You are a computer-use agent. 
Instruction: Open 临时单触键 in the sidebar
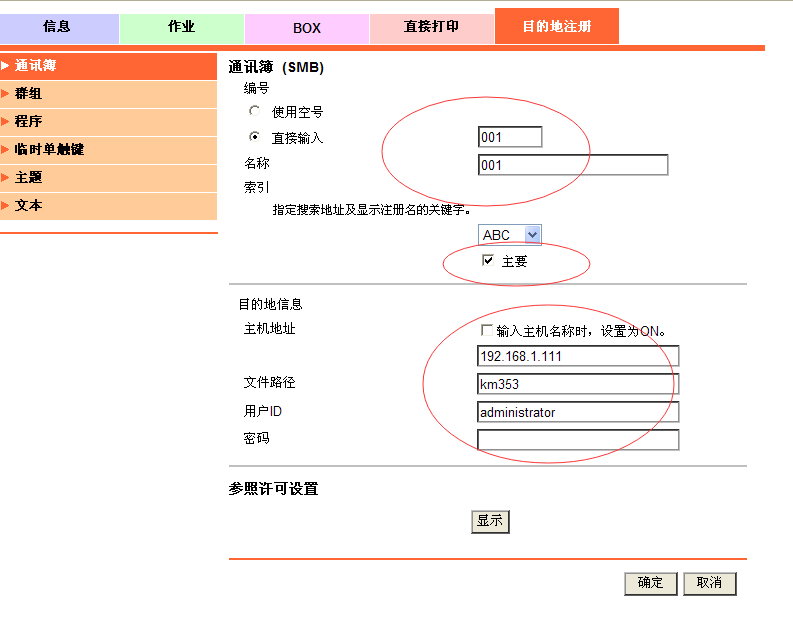[108, 150]
